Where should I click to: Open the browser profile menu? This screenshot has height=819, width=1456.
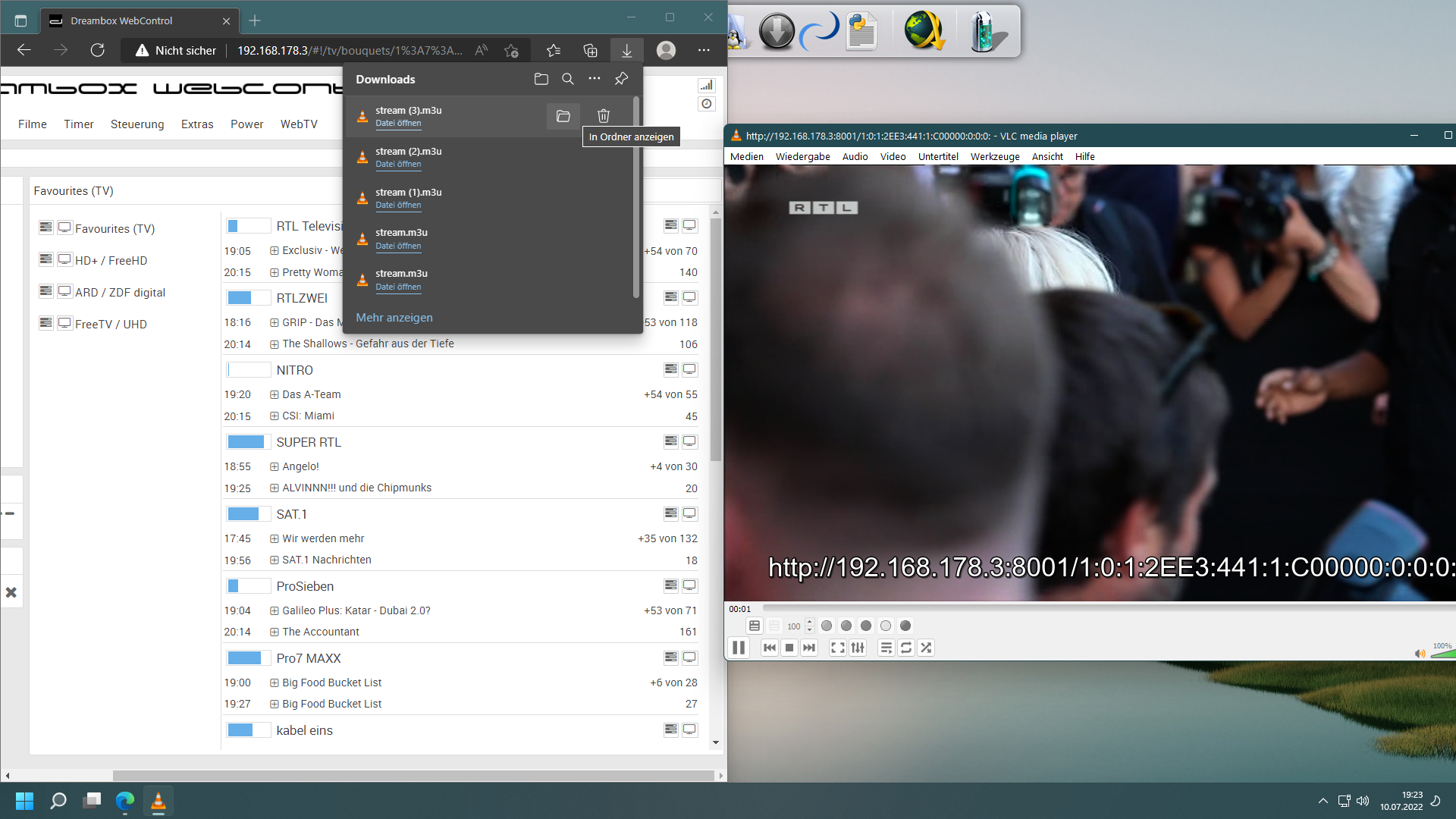[x=666, y=51]
